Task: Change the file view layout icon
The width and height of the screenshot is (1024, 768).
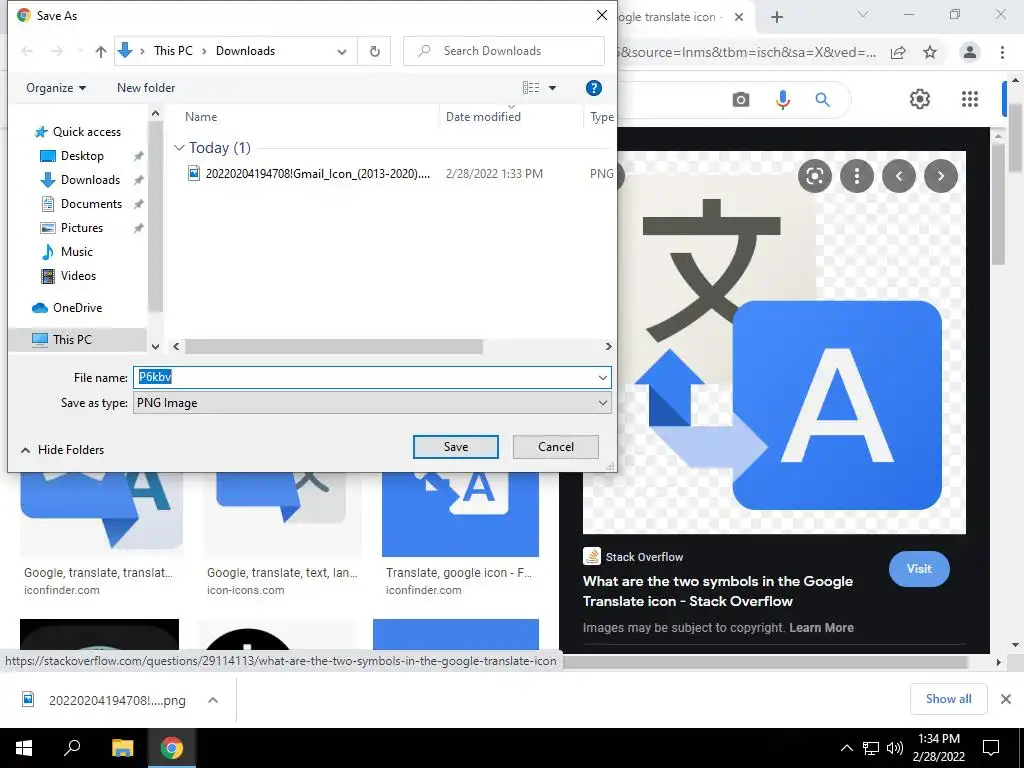Action: pos(531,88)
